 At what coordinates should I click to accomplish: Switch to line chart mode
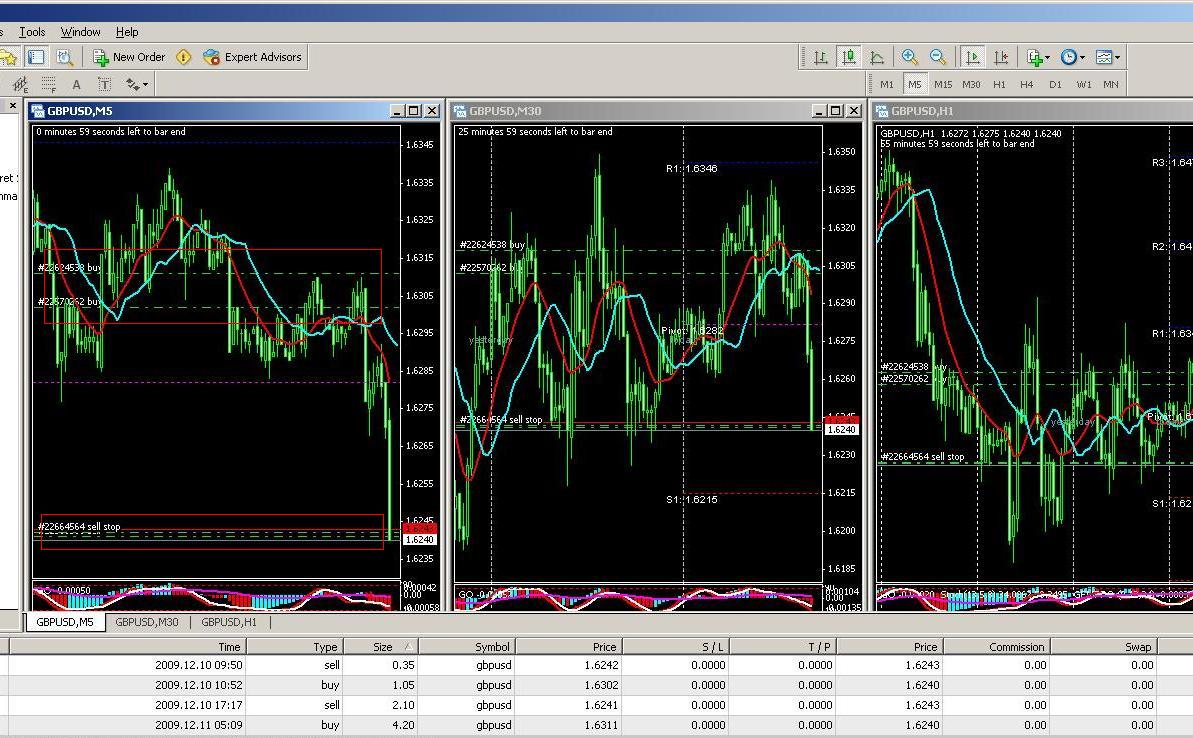[877, 57]
